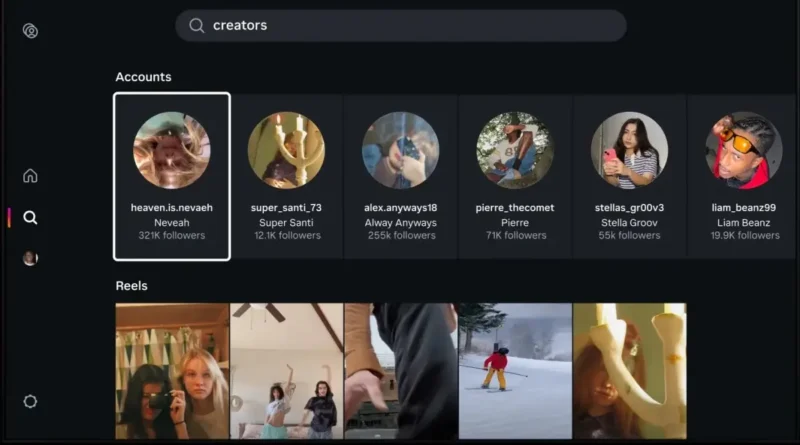Click the search field containing 'creators'
Screen dimensions: 800x445
pyautogui.click(x=400, y=26)
